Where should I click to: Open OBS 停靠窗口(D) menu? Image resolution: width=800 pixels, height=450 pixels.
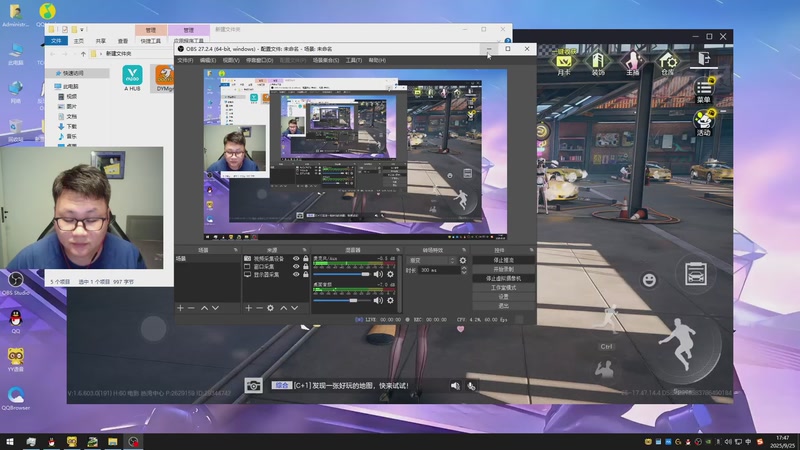tap(260, 60)
